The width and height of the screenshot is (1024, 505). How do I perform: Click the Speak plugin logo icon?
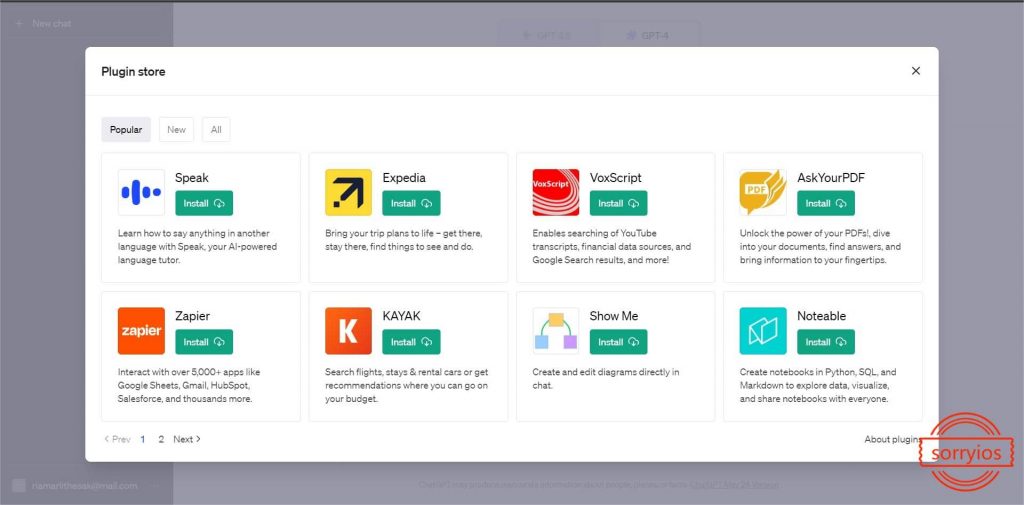141,192
